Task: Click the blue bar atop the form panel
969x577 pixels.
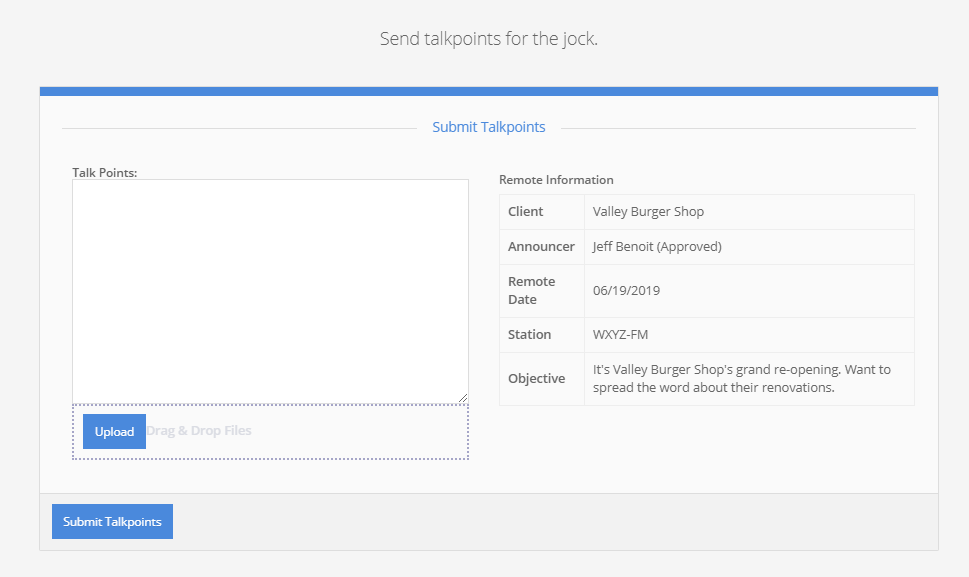Action: (x=488, y=91)
